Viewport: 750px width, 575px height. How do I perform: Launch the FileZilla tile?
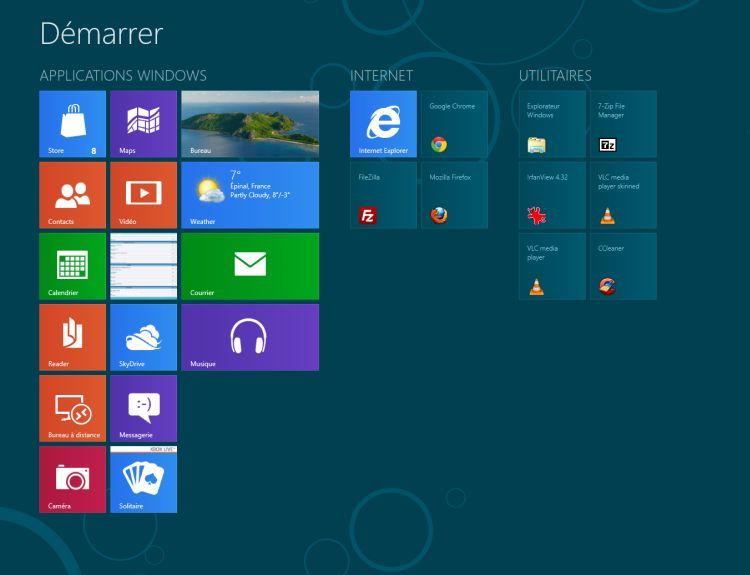[x=383, y=195]
